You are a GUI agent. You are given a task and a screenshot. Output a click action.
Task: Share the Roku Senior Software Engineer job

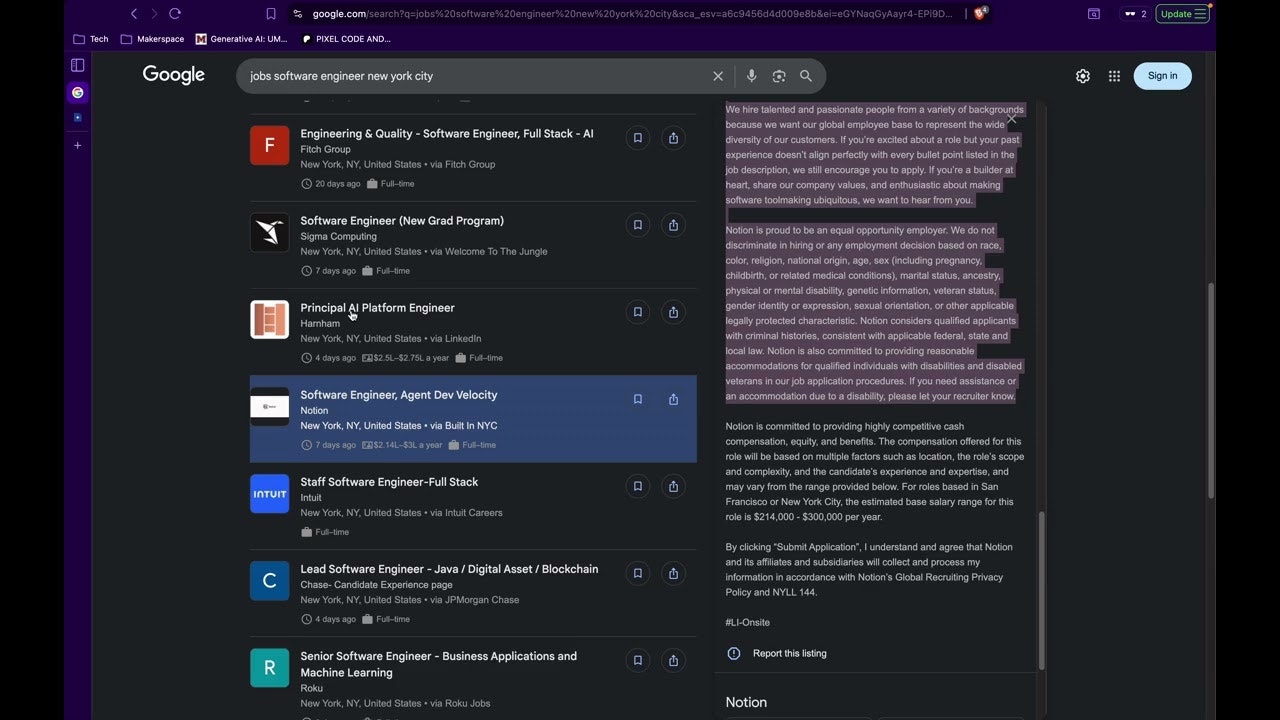(x=673, y=660)
